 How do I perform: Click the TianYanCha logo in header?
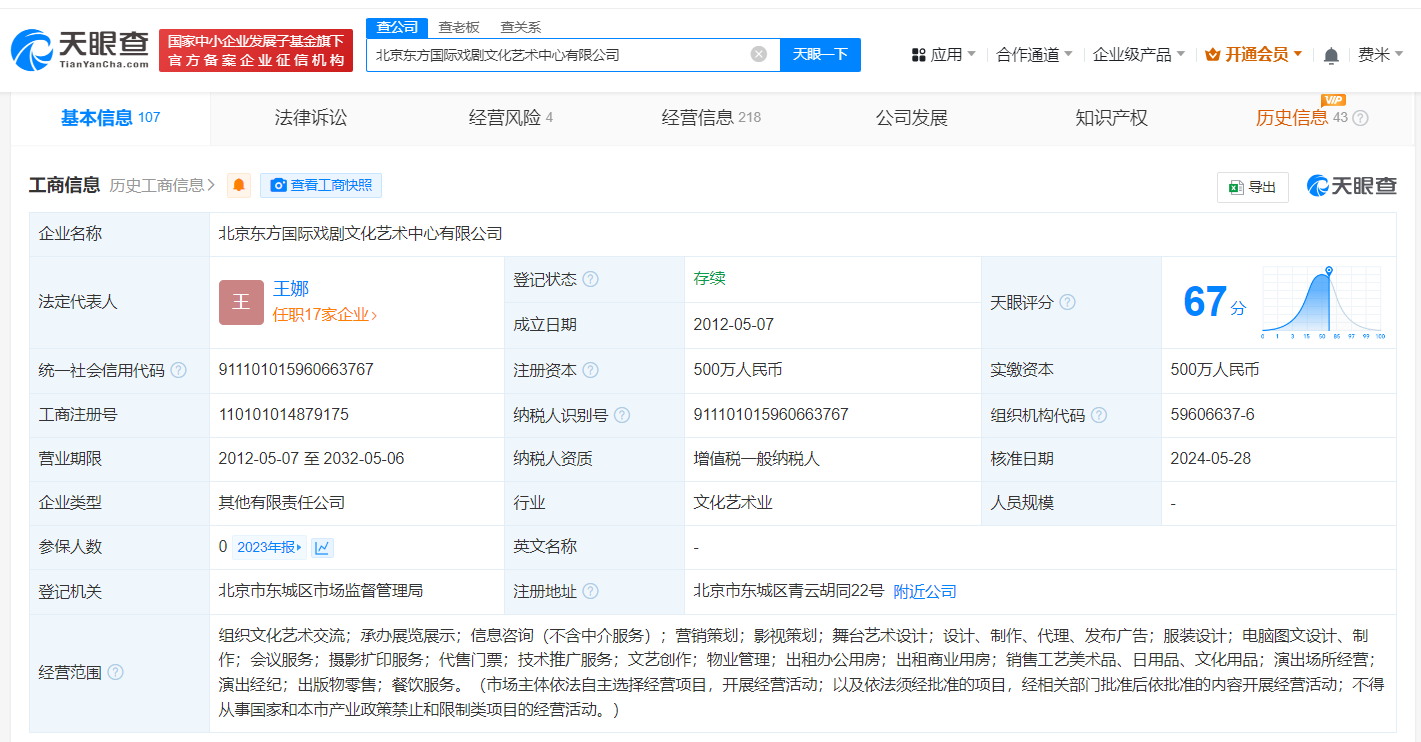pyautogui.click(x=80, y=50)
